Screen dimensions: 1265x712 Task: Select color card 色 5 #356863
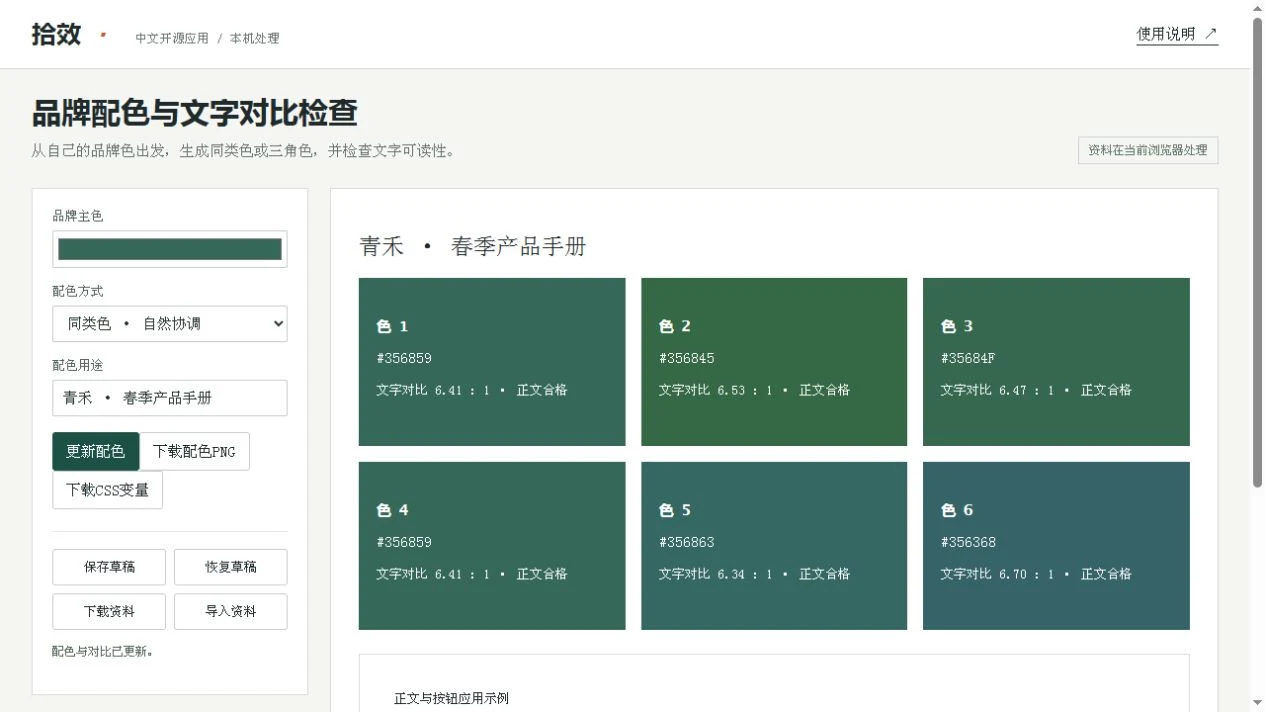pyautogui.click(x=774, y=546)
